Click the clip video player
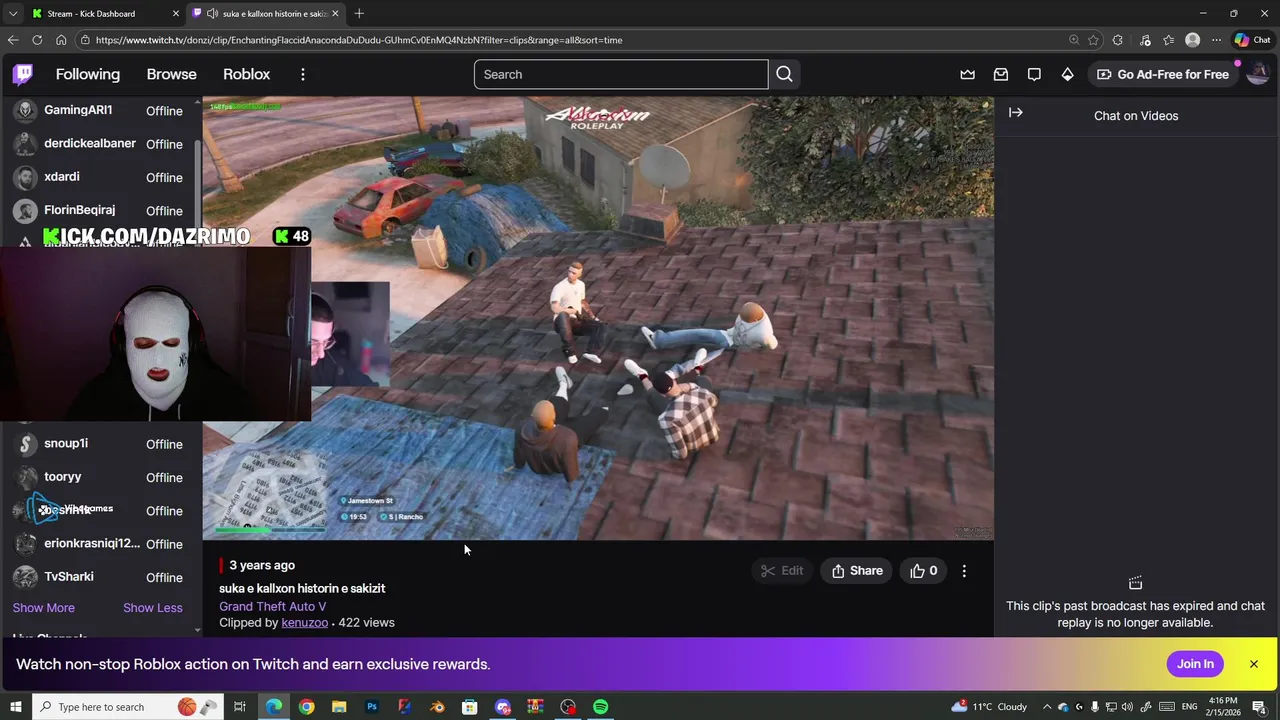The width and height of the screenshot is (1280, 720). pos(598,318)
